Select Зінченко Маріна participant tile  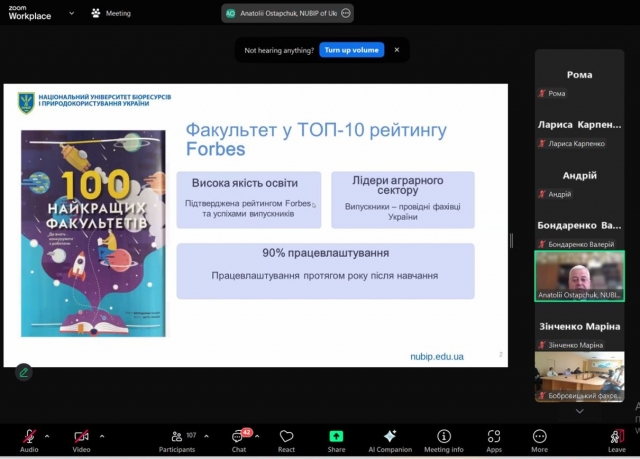click(580, 326)
